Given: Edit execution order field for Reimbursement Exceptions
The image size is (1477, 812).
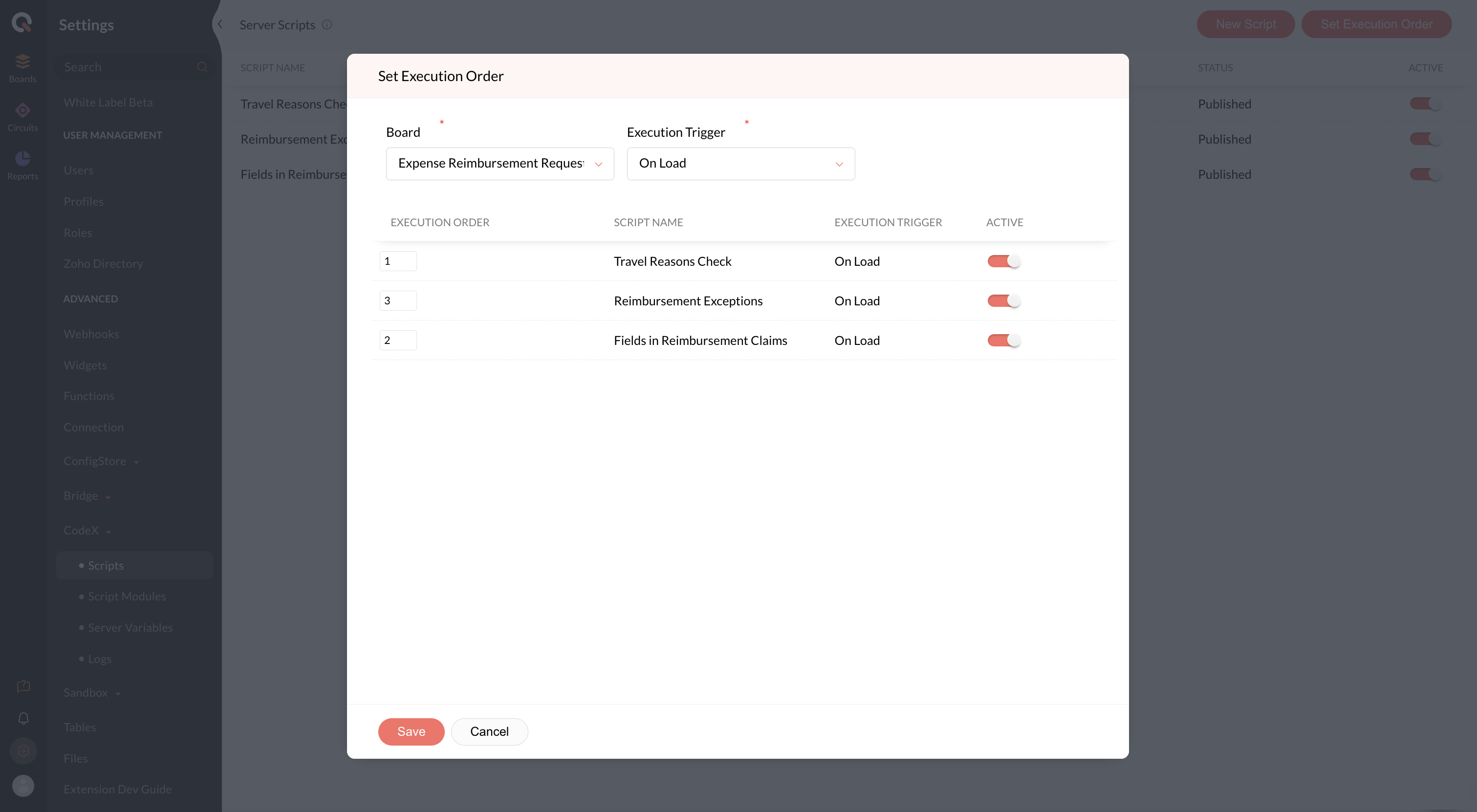Looking at the screenshot, I should coord(398,301).
